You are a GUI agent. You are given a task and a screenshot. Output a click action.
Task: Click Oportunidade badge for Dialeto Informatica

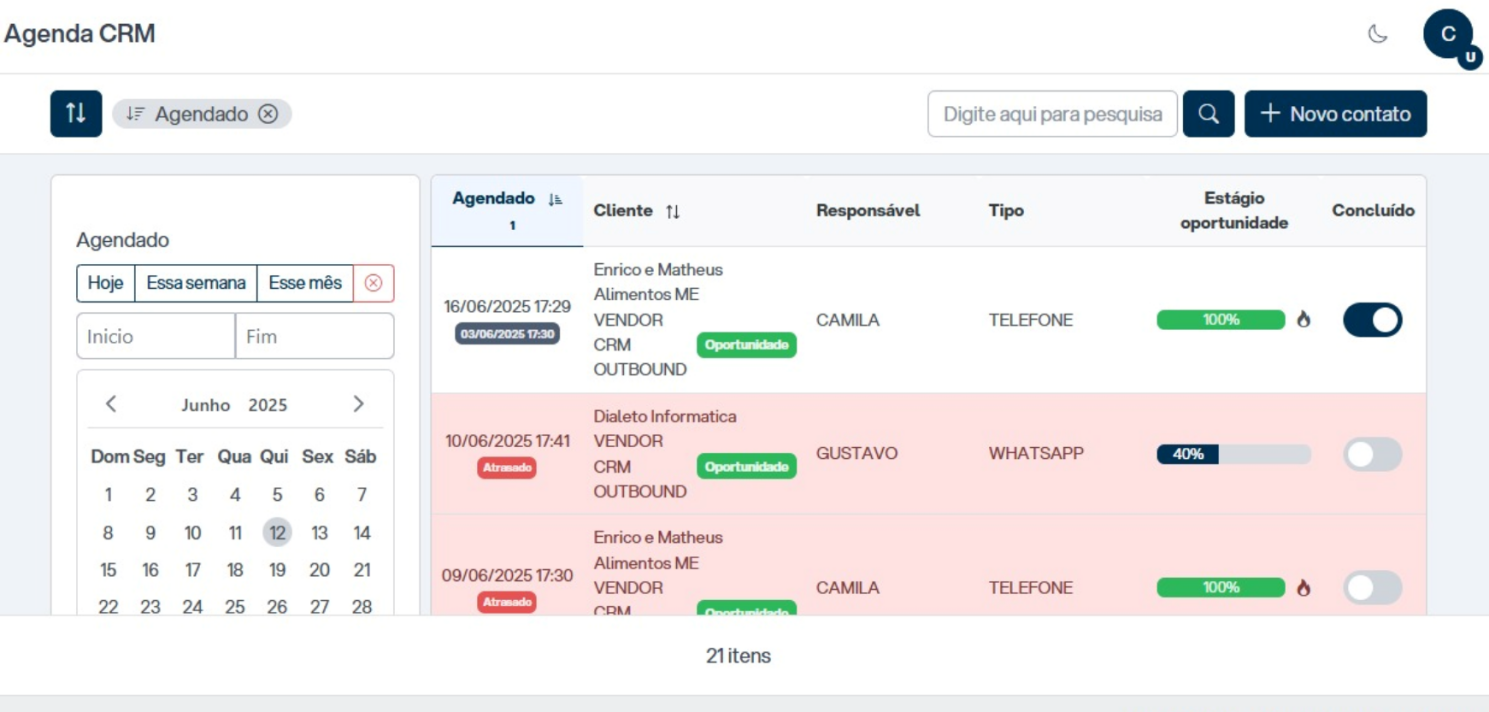coord(747,466)
